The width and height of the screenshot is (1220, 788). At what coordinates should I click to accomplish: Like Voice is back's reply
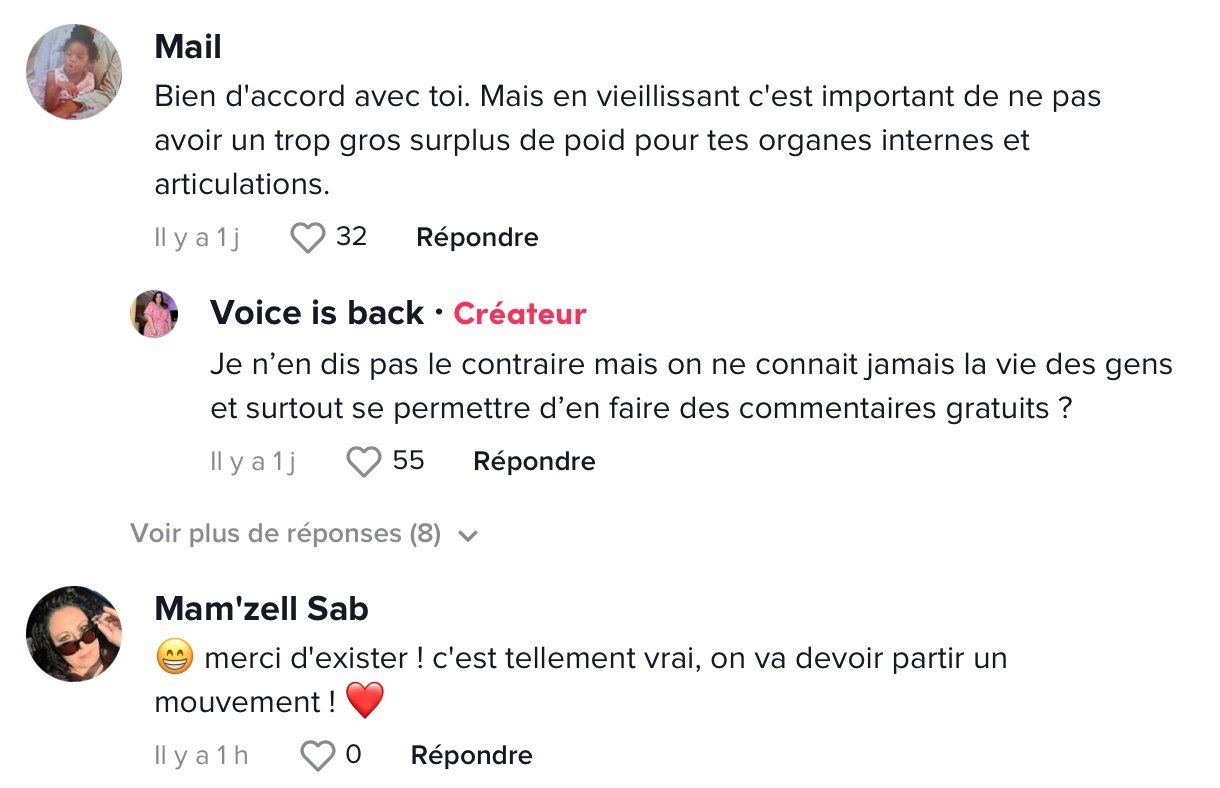point(364,462)
